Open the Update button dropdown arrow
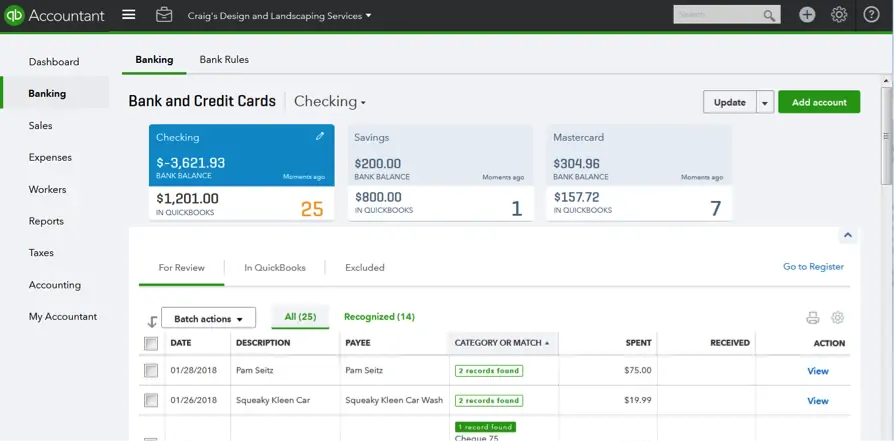Image resolution: width=894 pixels, height=441 pixels. pyautogui.click(x=765, y=103)
